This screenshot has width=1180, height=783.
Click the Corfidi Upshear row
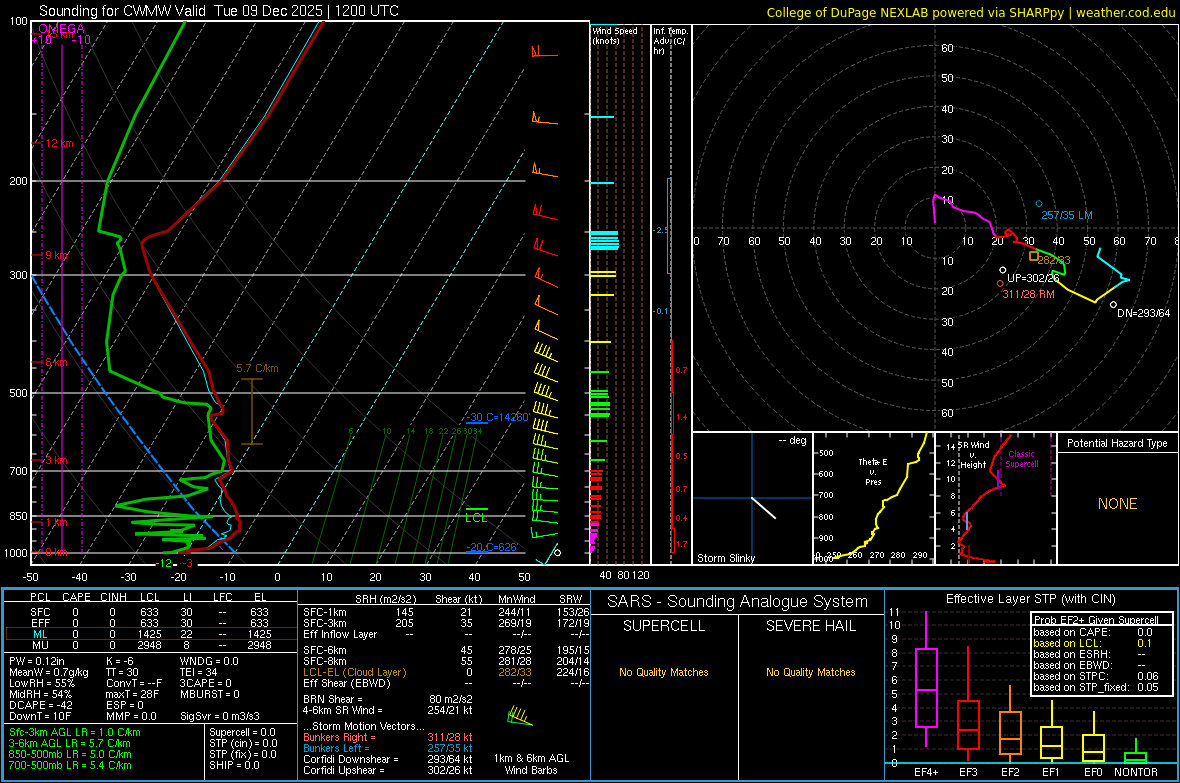pyautogui.click(x=388, y=770)
